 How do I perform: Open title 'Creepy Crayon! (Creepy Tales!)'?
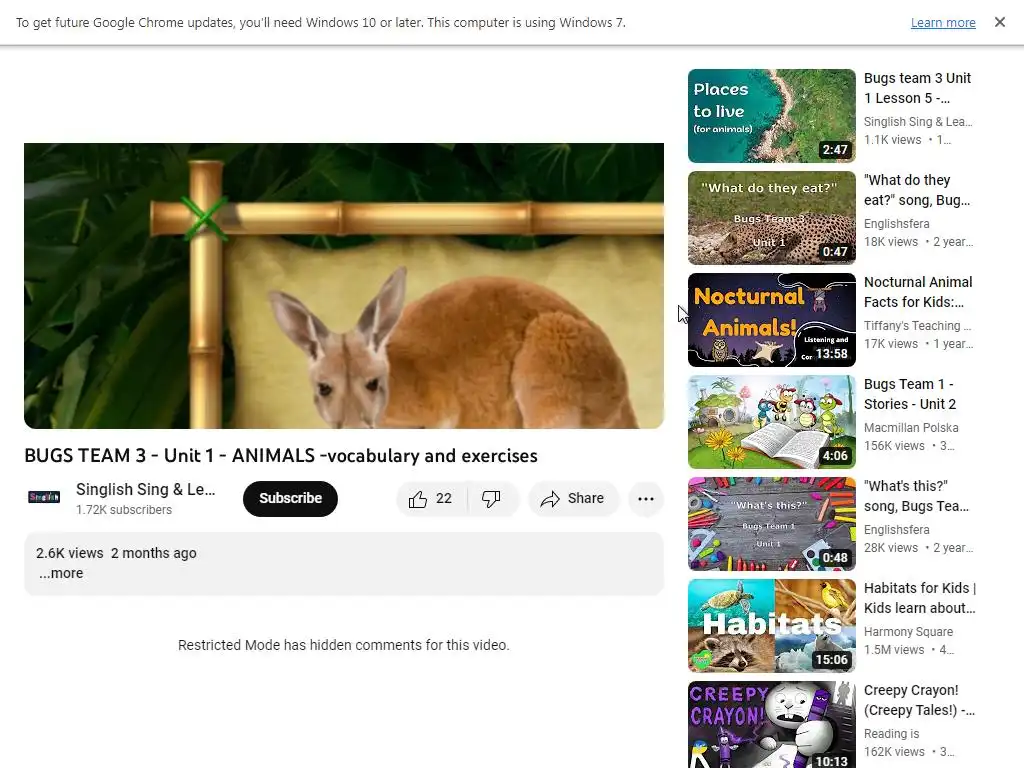(x=920, y=700)
